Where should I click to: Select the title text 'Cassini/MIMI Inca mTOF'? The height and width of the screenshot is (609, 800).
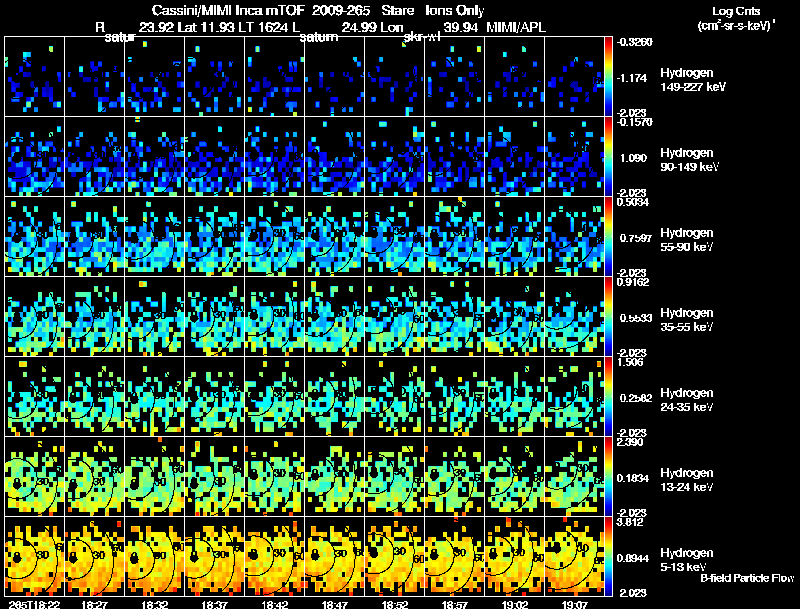point(228,10)
